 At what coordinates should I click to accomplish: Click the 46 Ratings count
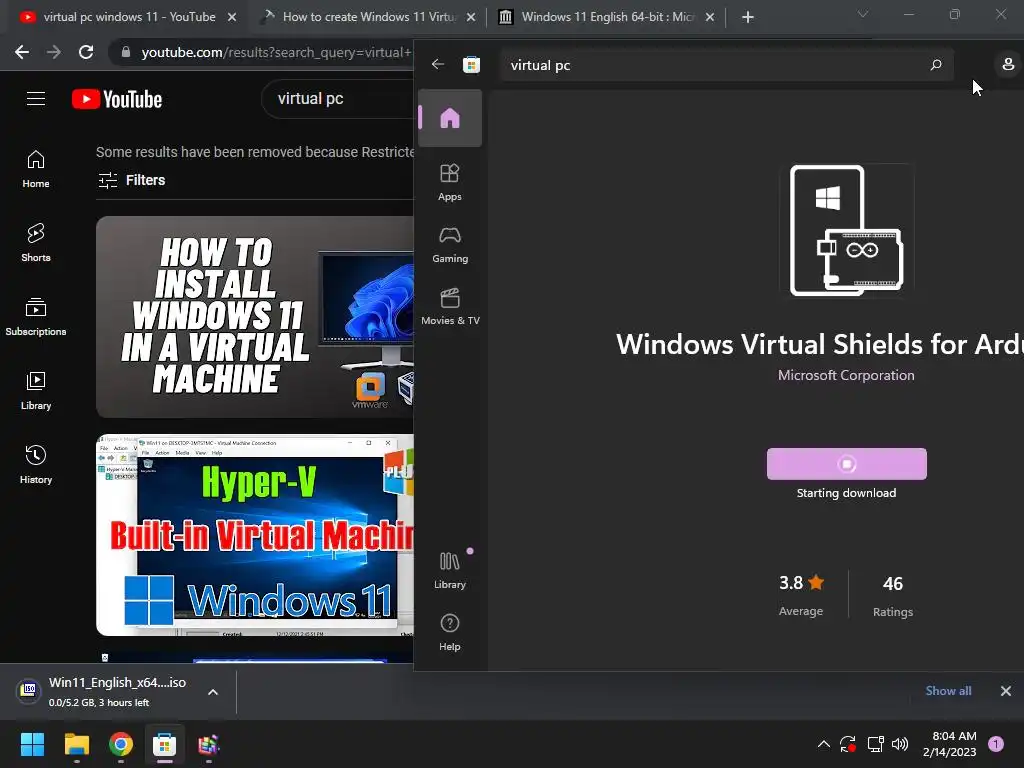(893, 596)
